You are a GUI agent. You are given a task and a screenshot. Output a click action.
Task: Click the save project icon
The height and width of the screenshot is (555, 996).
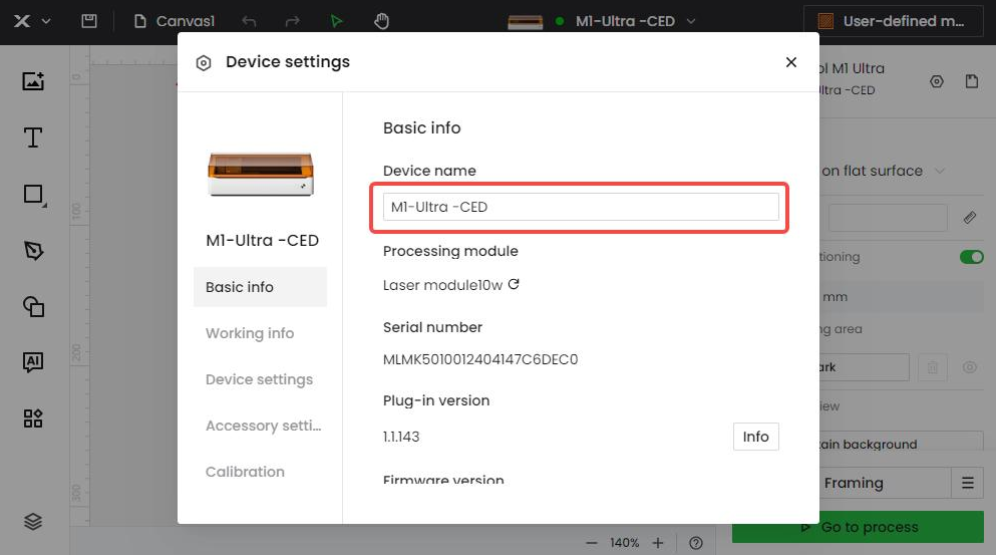pyautogui.click(x=89, y=21)
